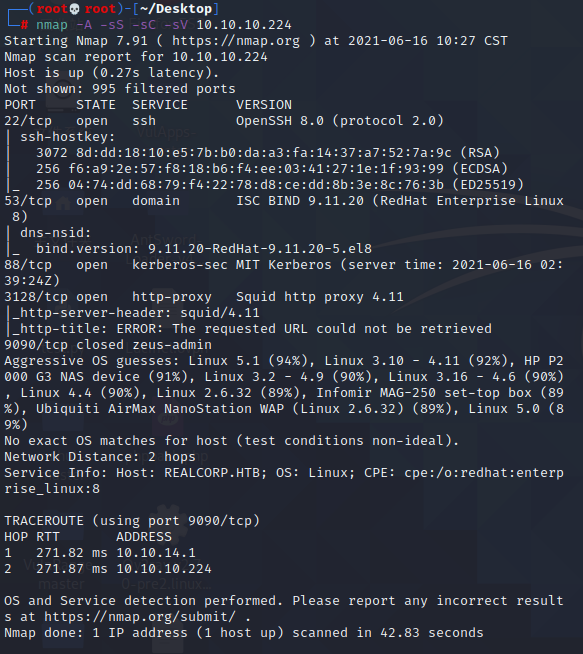Click the bind.version output line
Screen dimensions: 583x654
click(x=204, y=249)
